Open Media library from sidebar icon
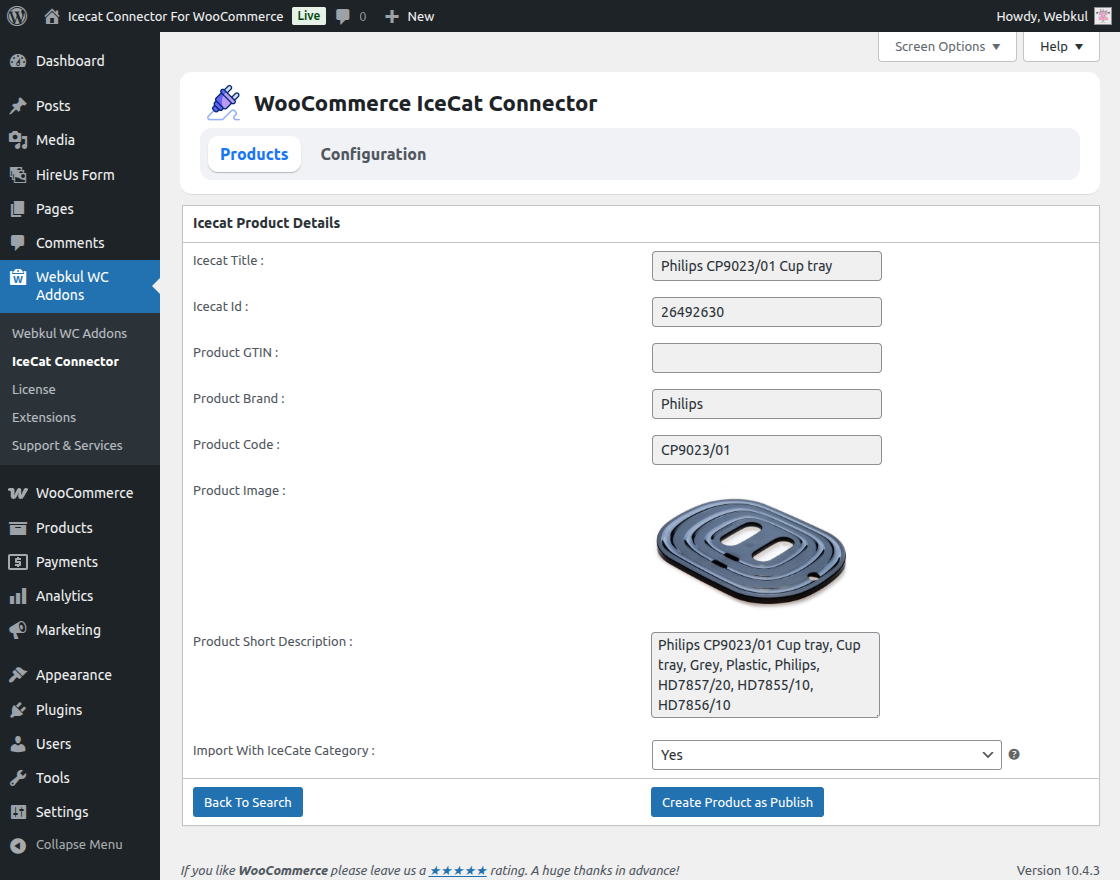This screenshot has height=880, width=1120. (x=18, y=140)
